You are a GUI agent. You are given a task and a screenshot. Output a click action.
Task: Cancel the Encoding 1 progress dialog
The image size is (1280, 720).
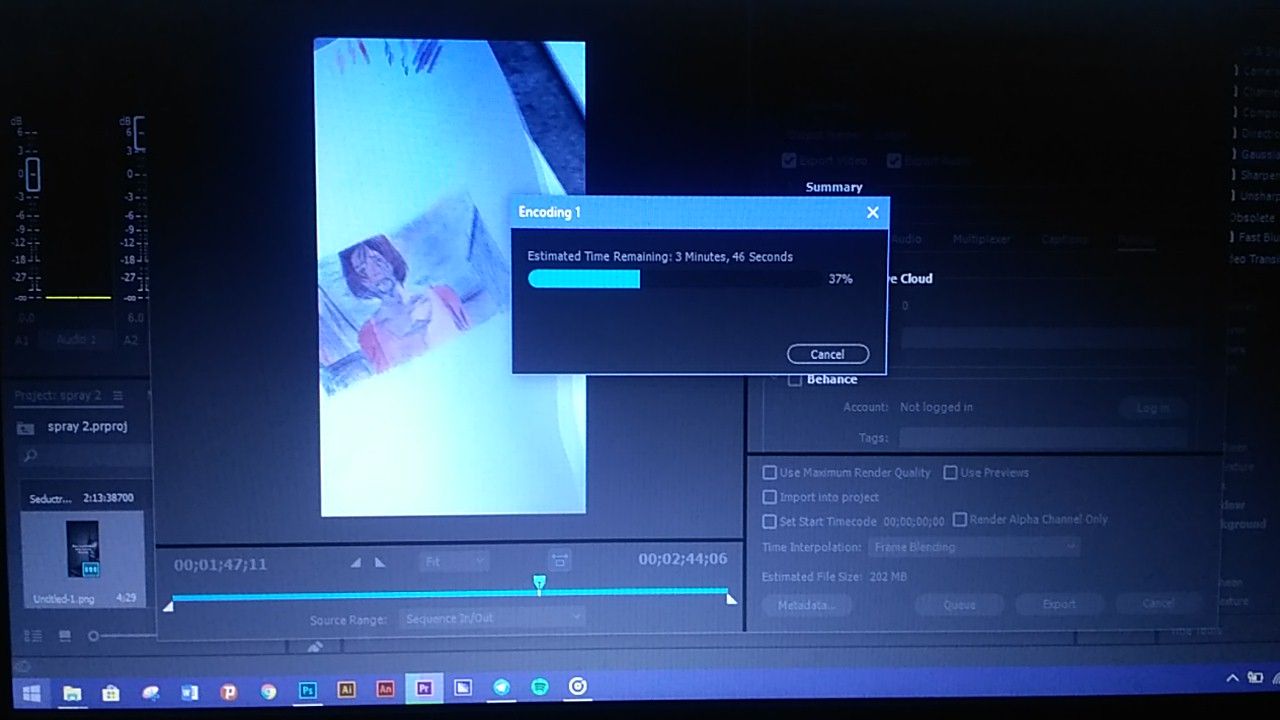(x=827, y=354)
